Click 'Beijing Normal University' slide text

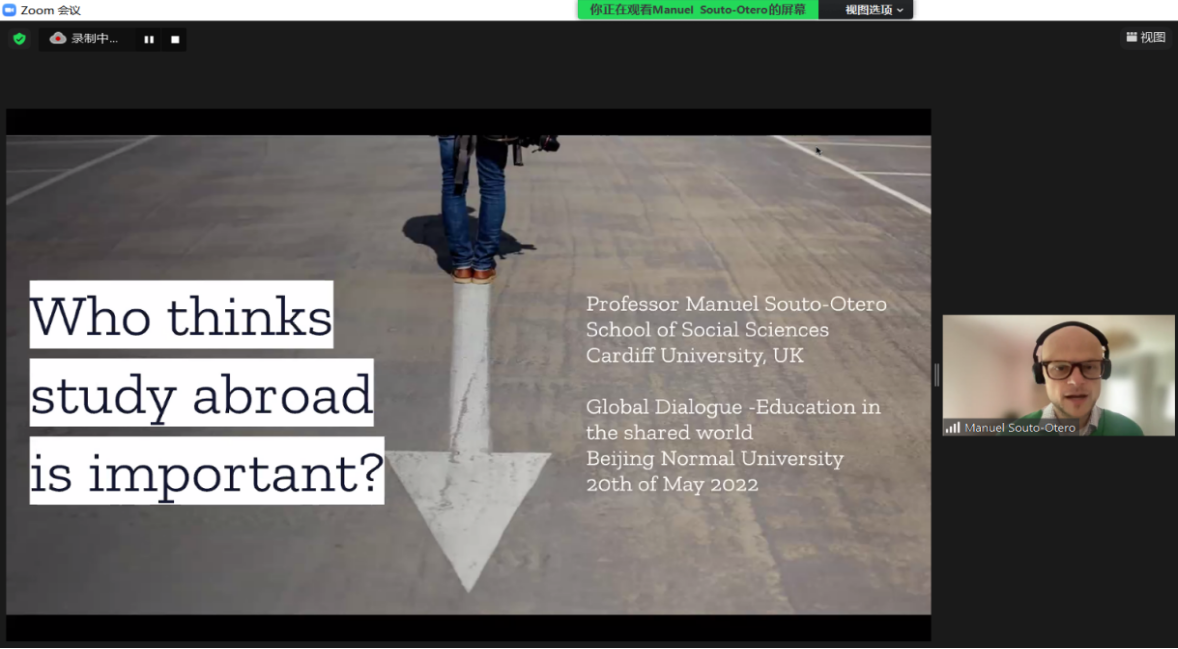click(x=714, y=458)
